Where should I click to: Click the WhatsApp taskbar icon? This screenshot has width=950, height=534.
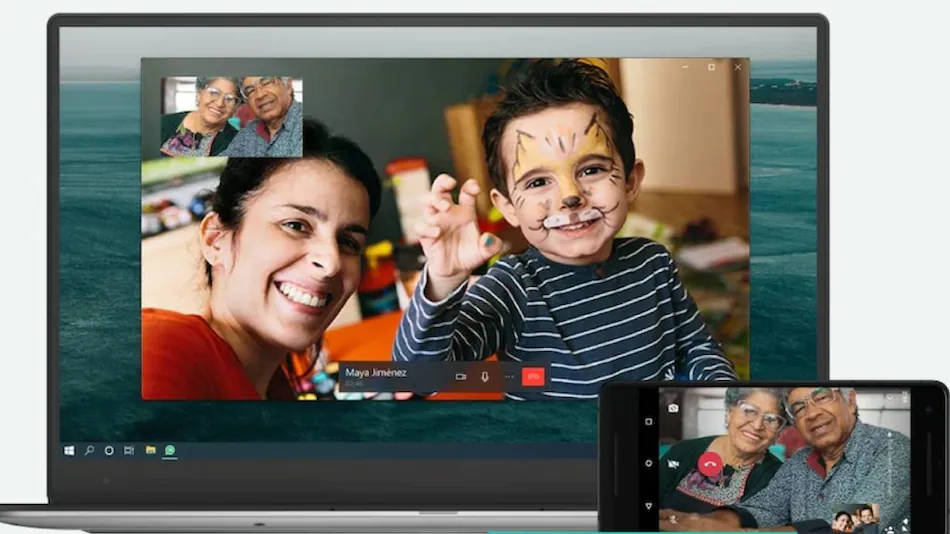coord(170,451)
